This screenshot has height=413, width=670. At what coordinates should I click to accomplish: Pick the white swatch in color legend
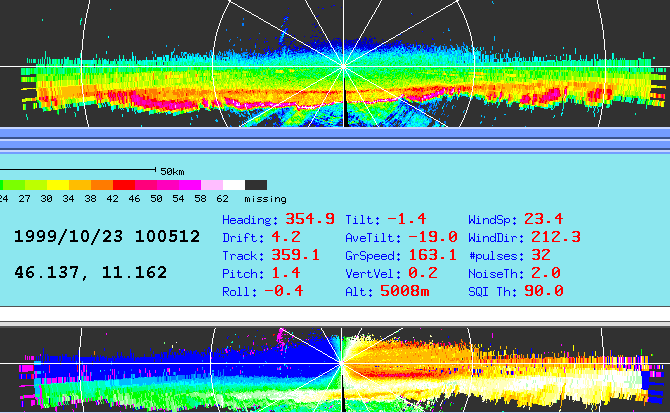coord(234,185)
